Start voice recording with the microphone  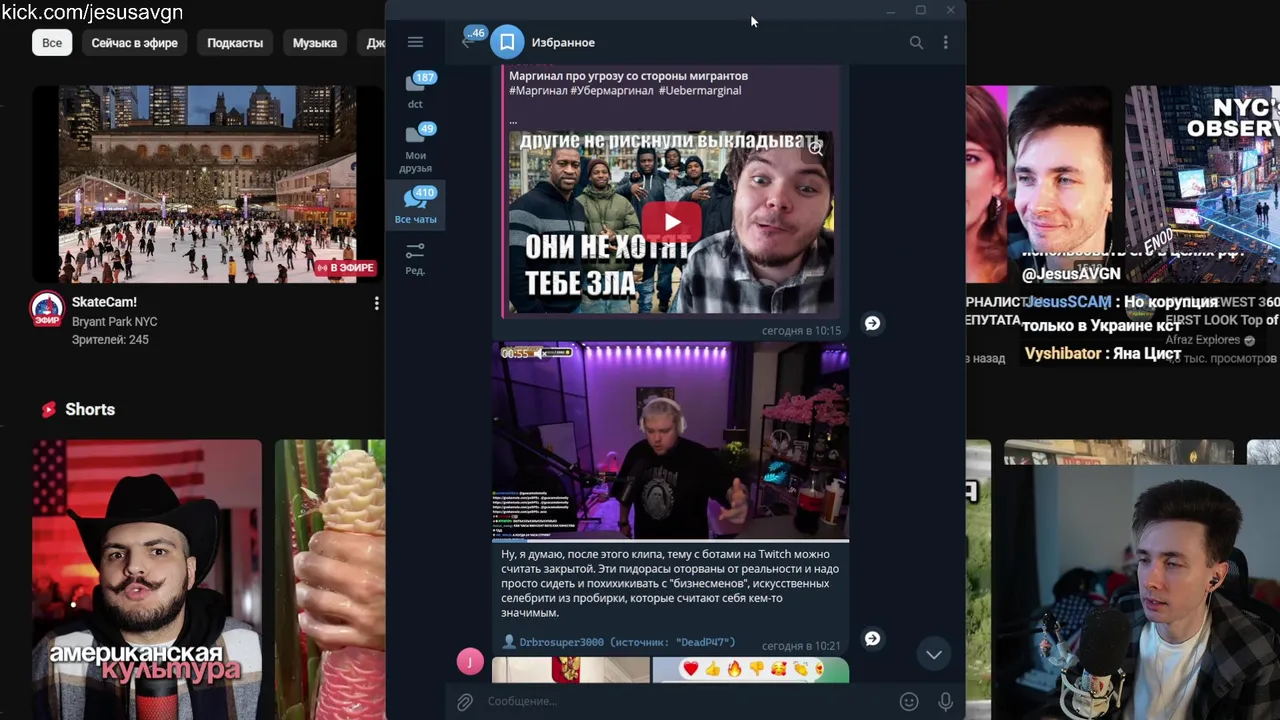tap(945, 701)
